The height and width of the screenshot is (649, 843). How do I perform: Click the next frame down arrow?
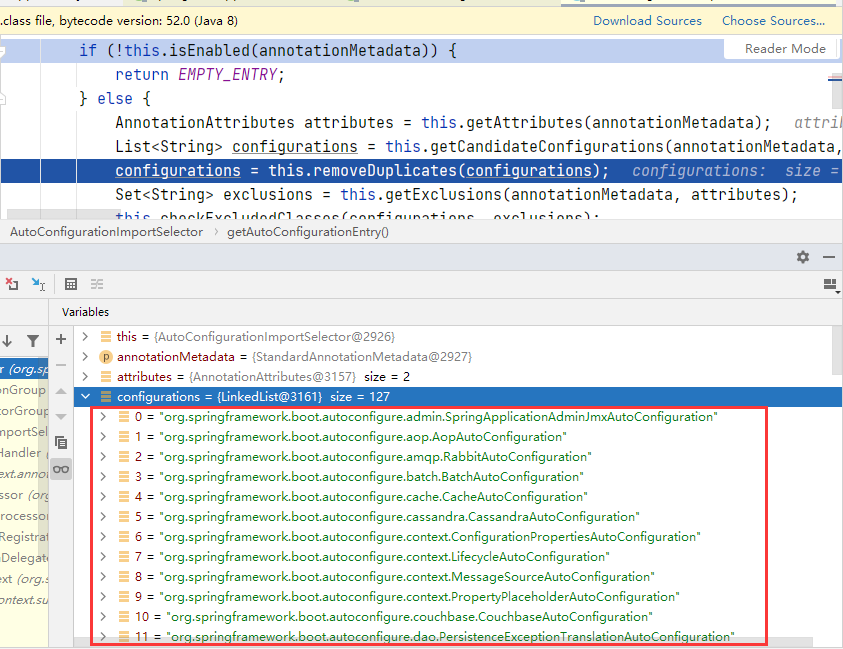tap(8, 341)
